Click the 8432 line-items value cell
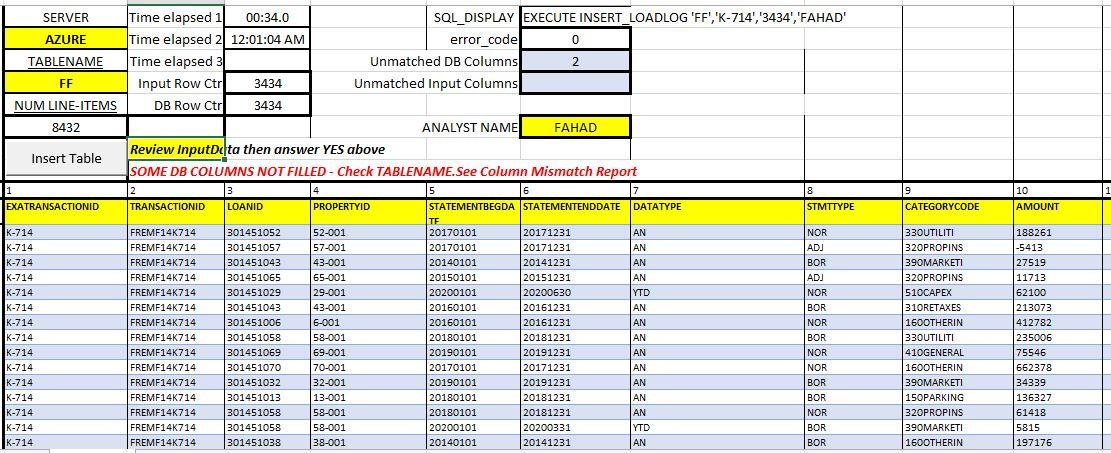 65,127
